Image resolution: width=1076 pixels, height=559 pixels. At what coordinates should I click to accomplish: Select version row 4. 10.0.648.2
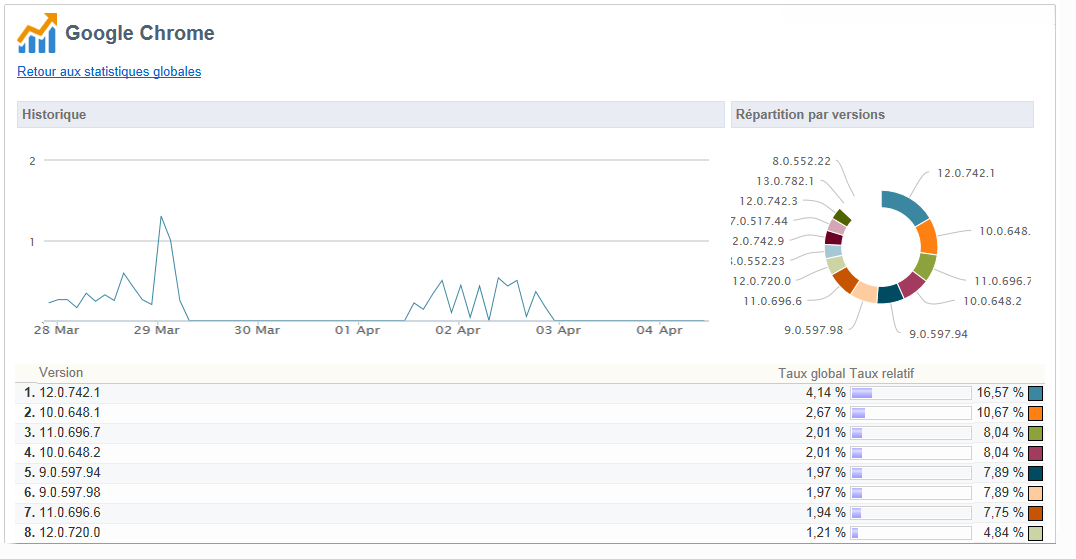tap(530, 452)
